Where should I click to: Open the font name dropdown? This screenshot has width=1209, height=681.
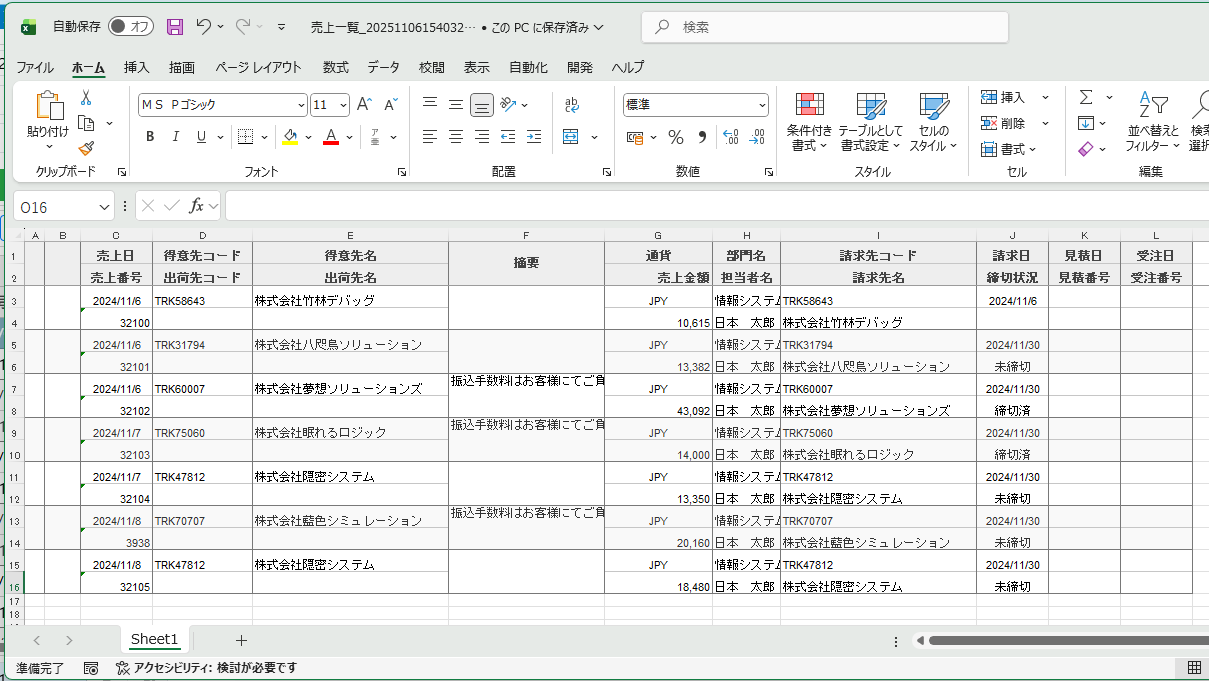click(301, 105)
